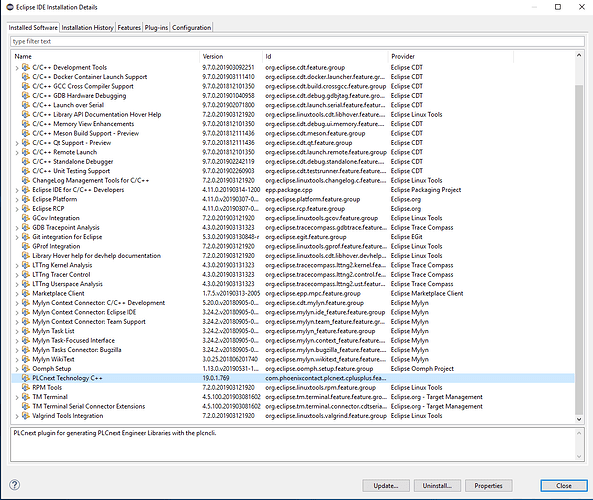Viewport: 593px width, 500px height.
Task: Click the GCC Cross Compiler Support icon
Action: pos(26,86)
